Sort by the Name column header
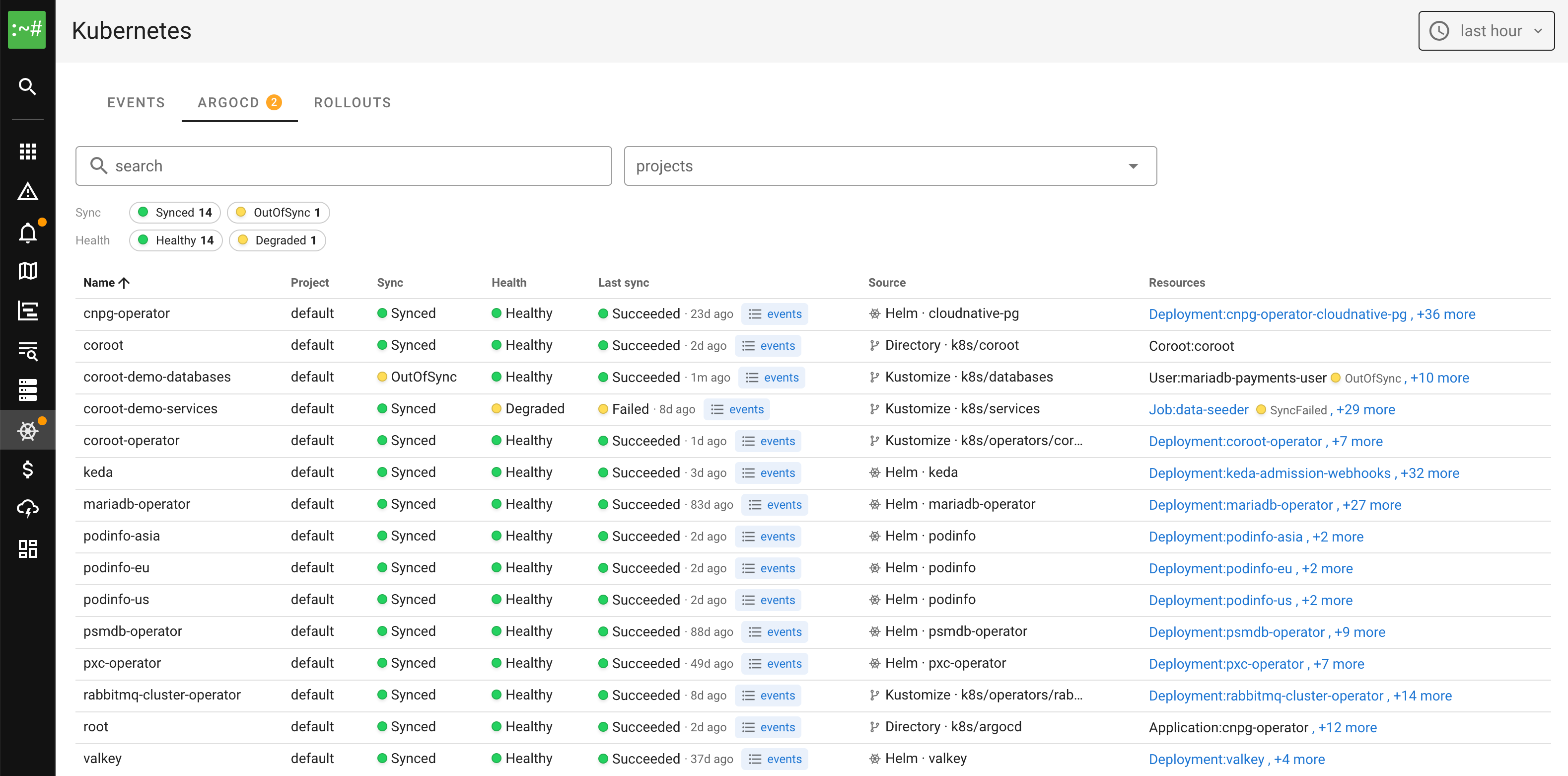 coord(99,283)
